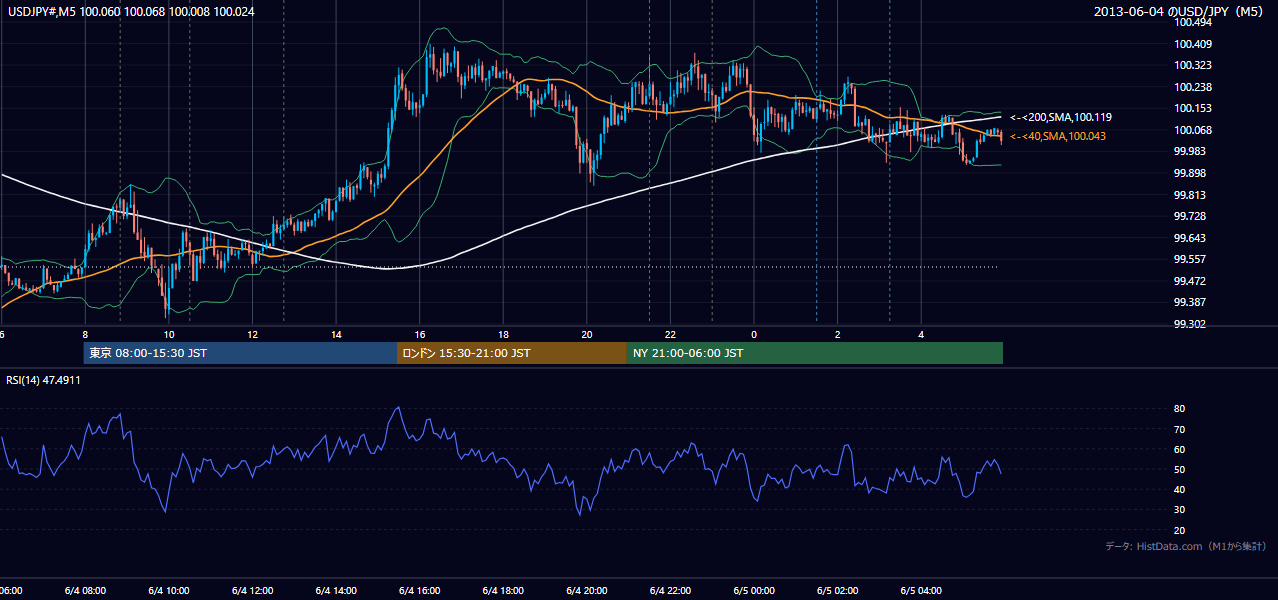Click price axis value 99.557

1192,259
